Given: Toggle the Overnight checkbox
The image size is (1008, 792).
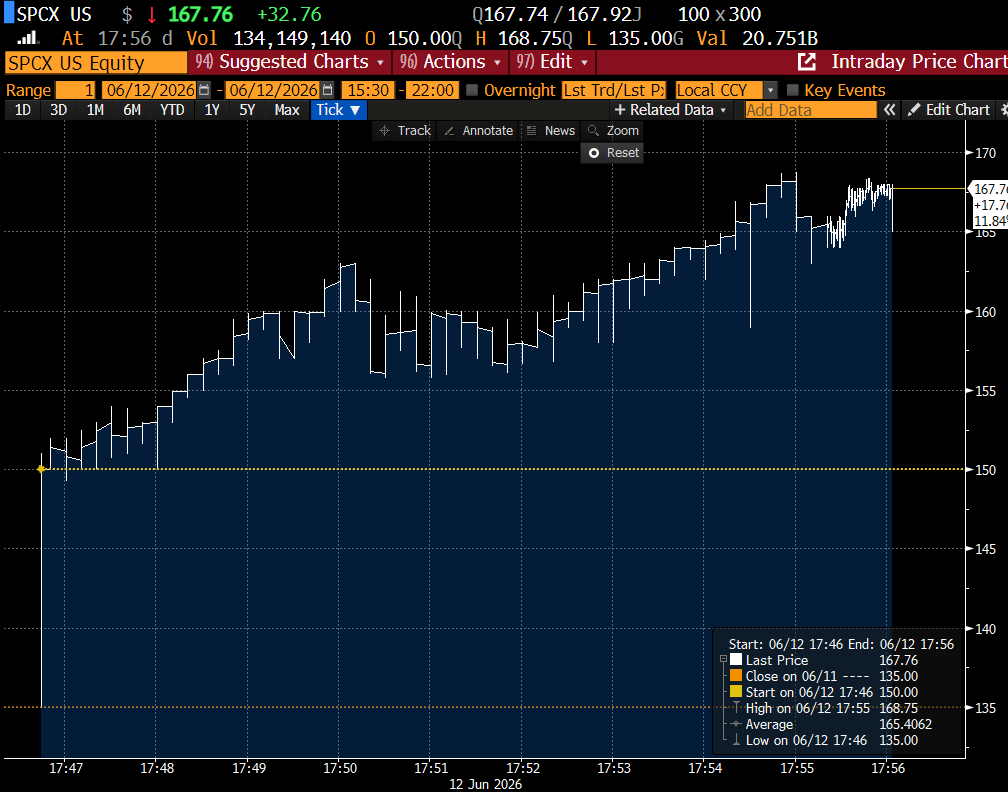Looking at the screenshot, I should tap(472, 90).
